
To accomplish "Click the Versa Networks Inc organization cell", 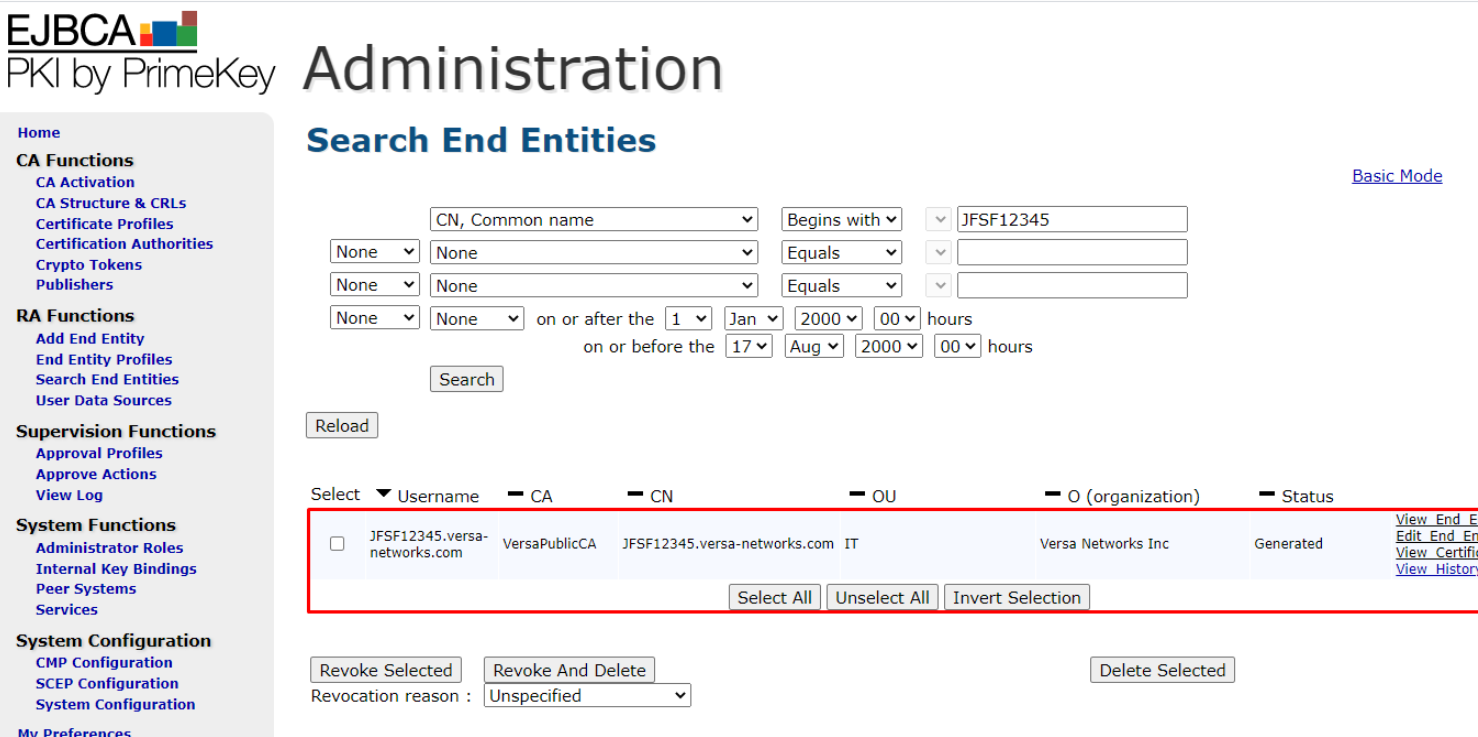I will tap(1104, 544).
